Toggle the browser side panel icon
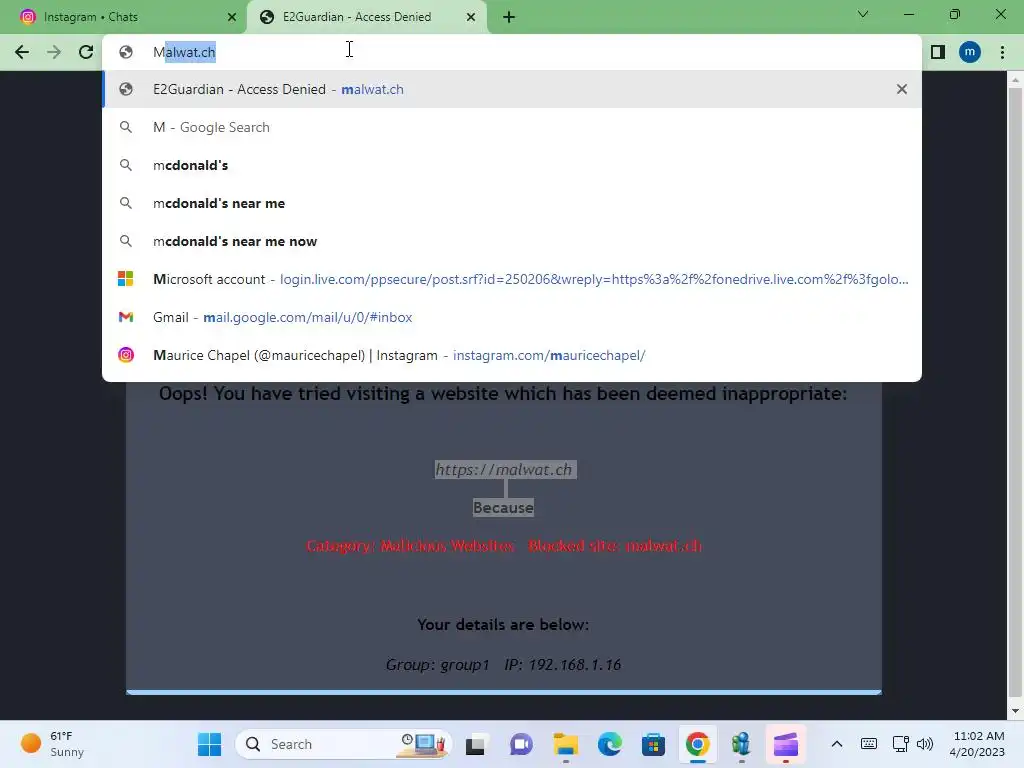Screen dimensions: 1024x768 click(x=938, y=52)
